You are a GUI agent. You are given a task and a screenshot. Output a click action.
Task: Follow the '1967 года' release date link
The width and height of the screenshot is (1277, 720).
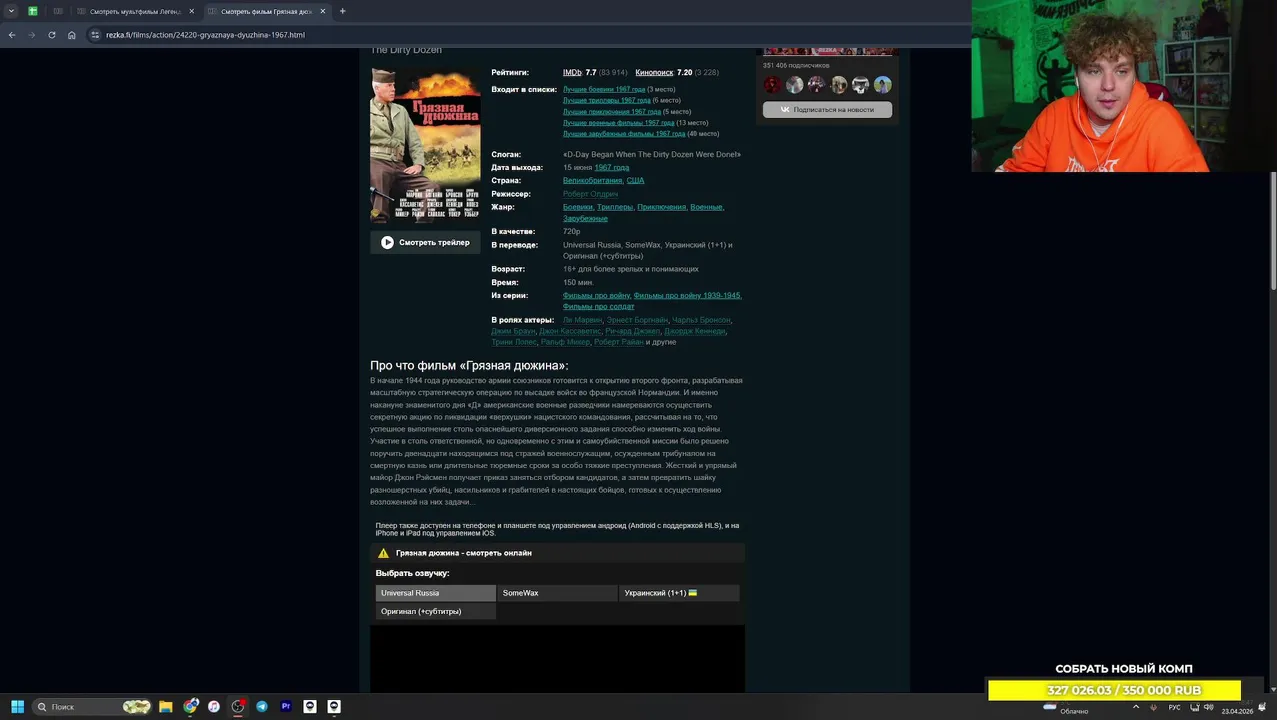(x=612, y=167)
